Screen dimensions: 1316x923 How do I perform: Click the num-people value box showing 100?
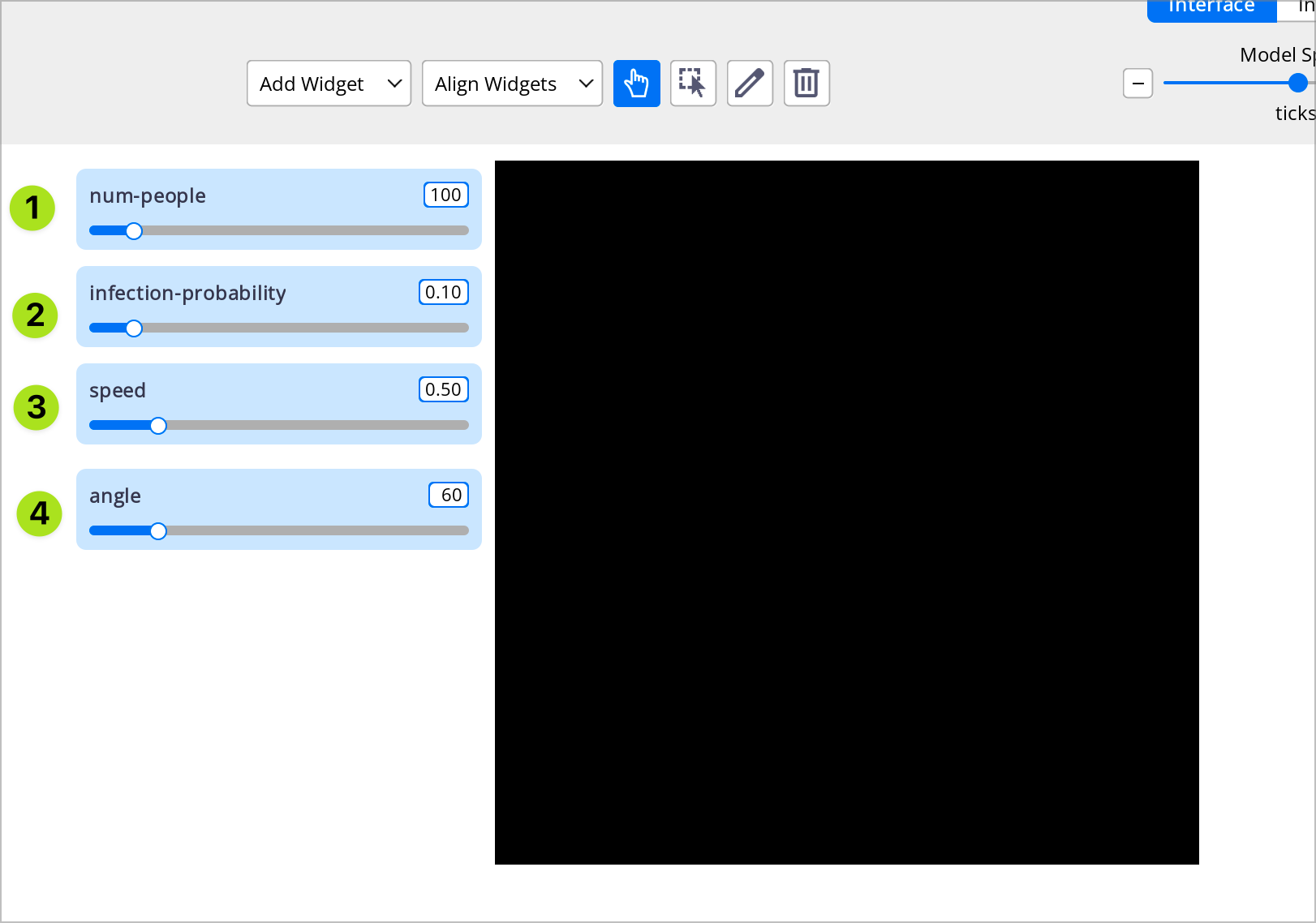click(445, 195)
